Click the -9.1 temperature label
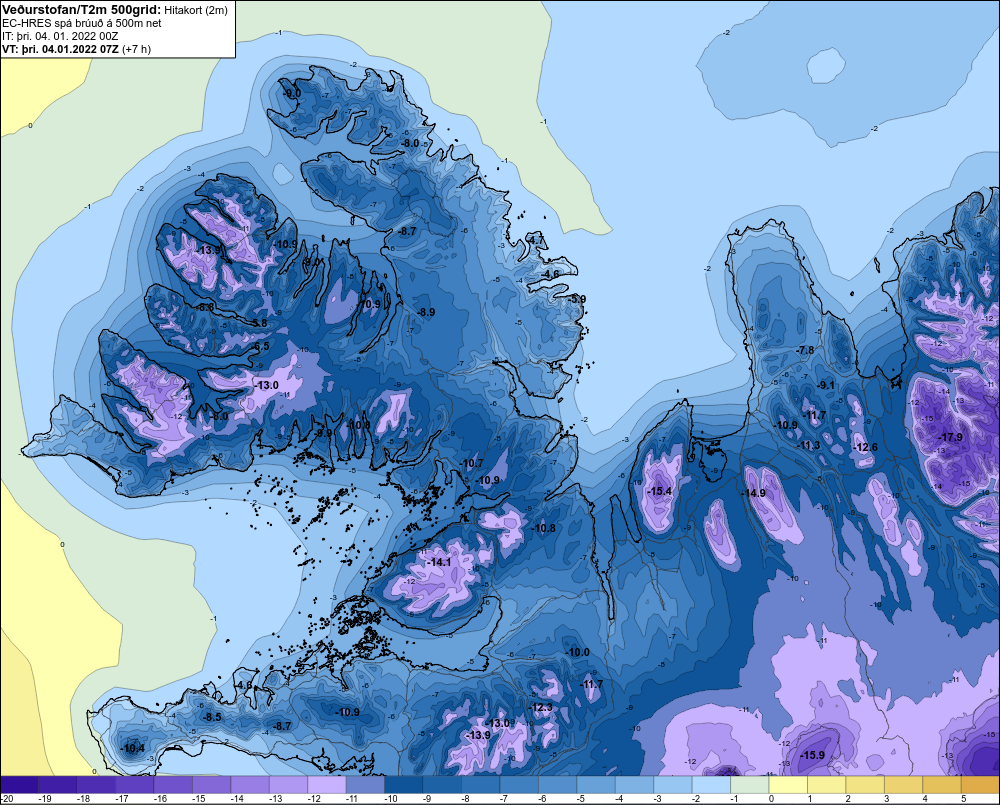Image resolution: width=1000 pixels, height=805 pixels. click(825, 385)
